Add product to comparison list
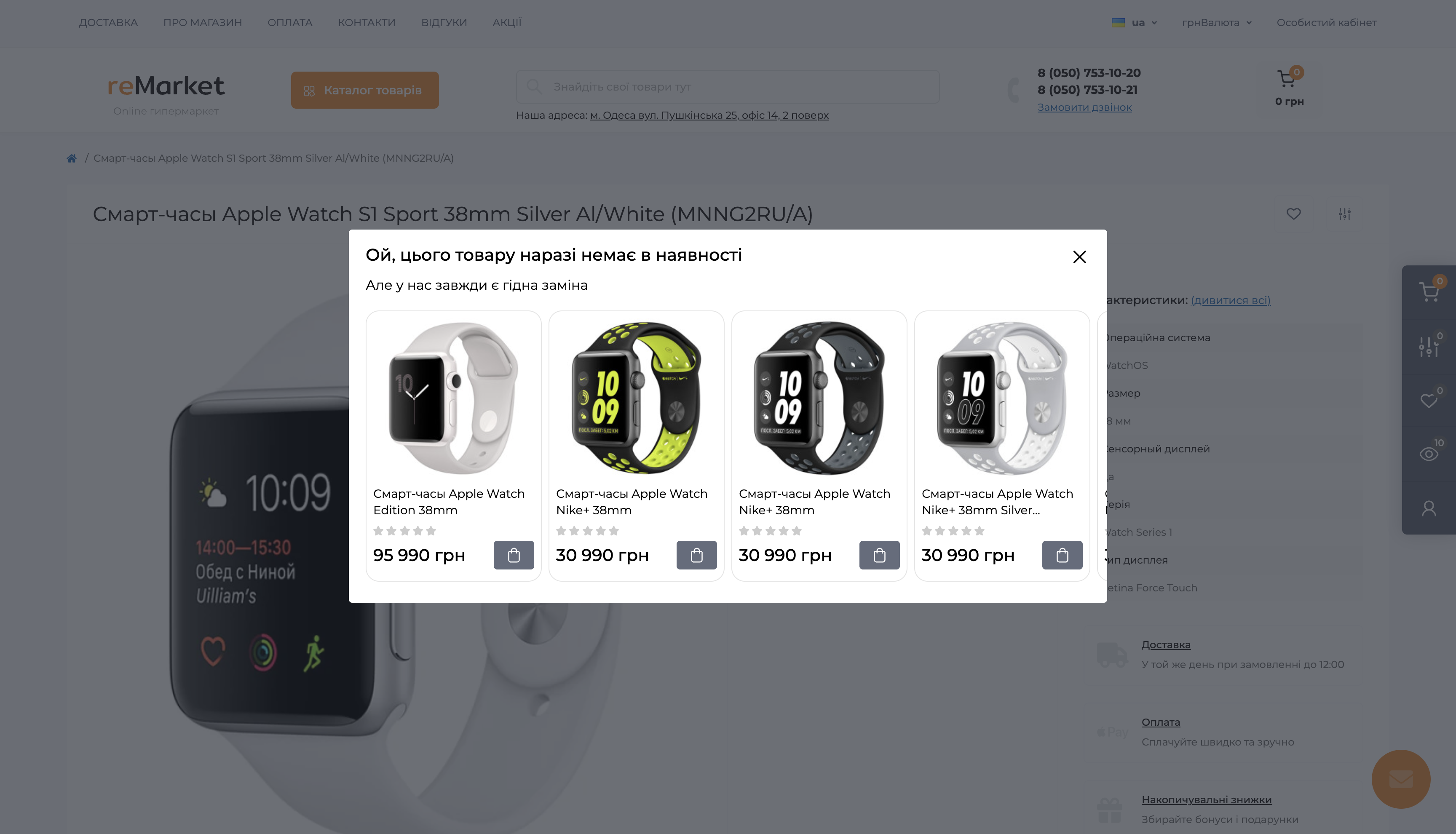The height and width of the screenshot is (834, 1456). coord(1344,214)
